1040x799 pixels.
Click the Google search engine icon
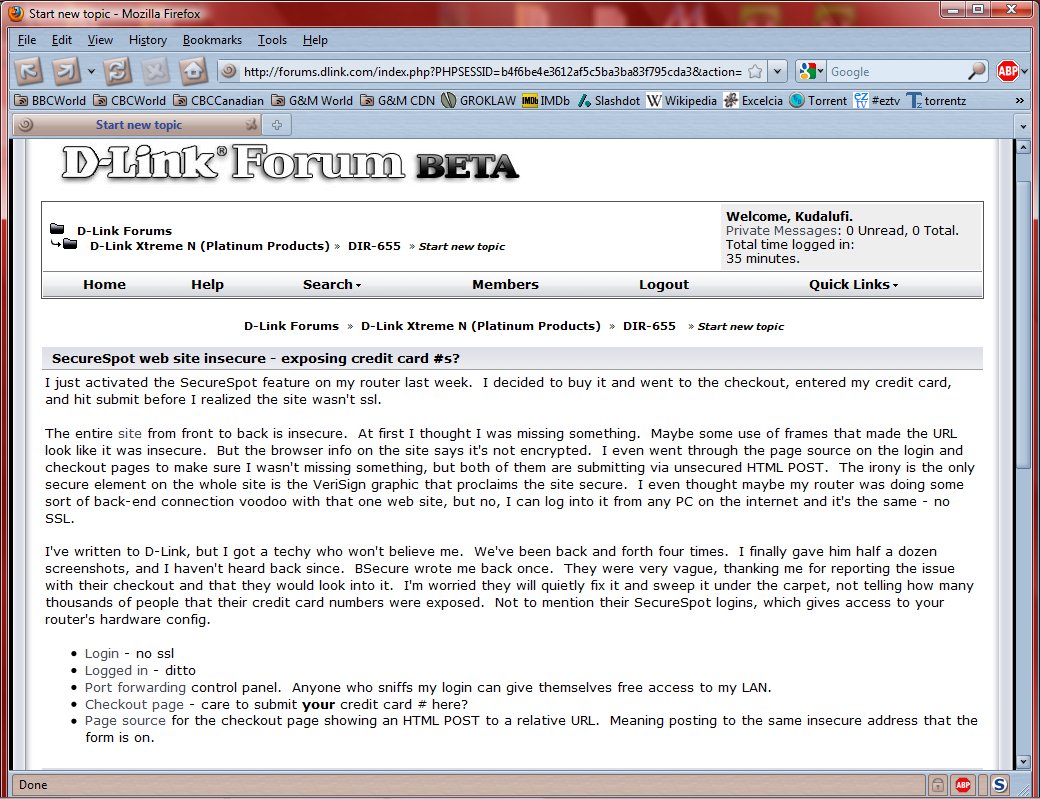click(x=807, y=71)
